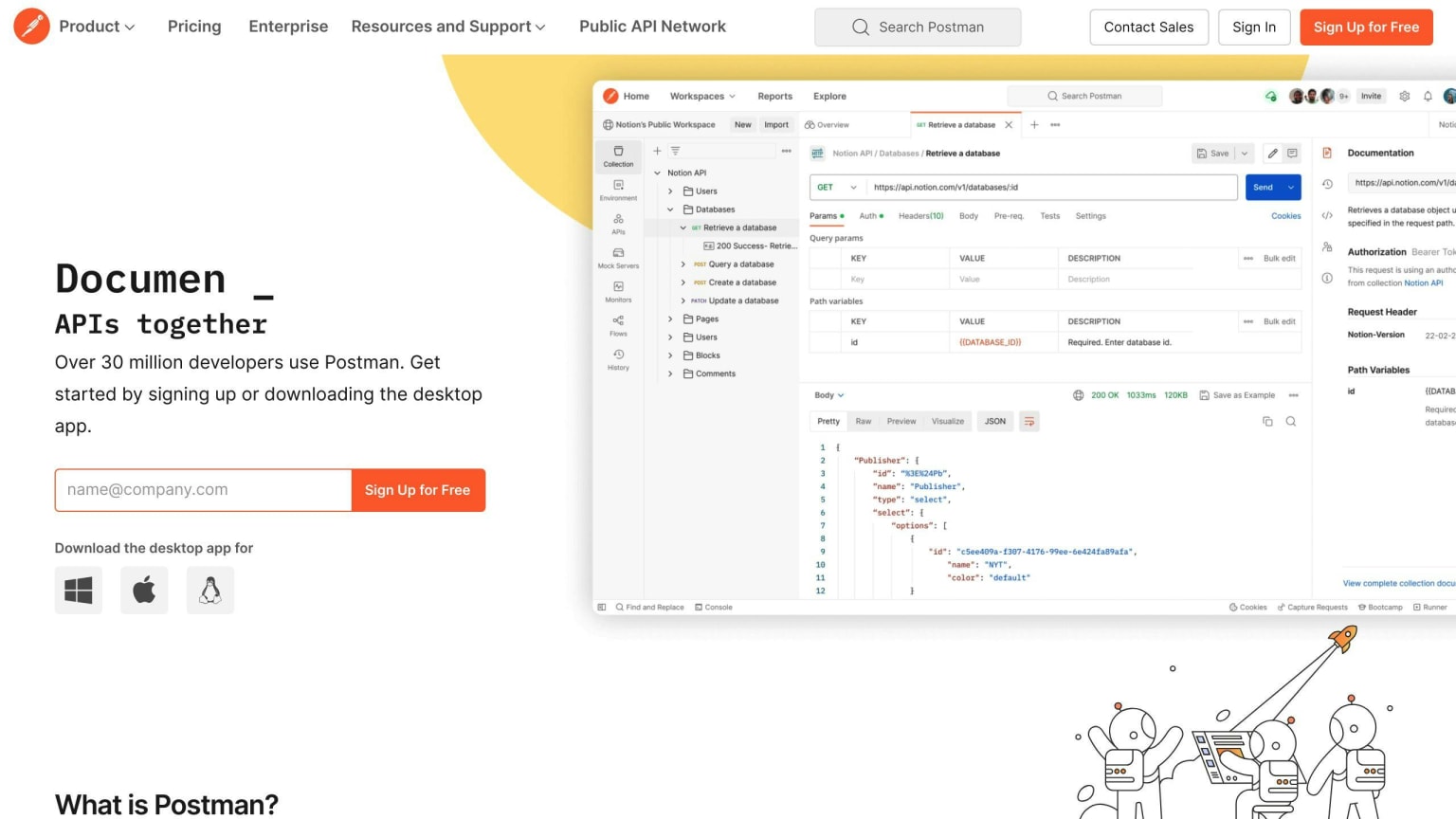Open Console in the app footer

(714, 608)
